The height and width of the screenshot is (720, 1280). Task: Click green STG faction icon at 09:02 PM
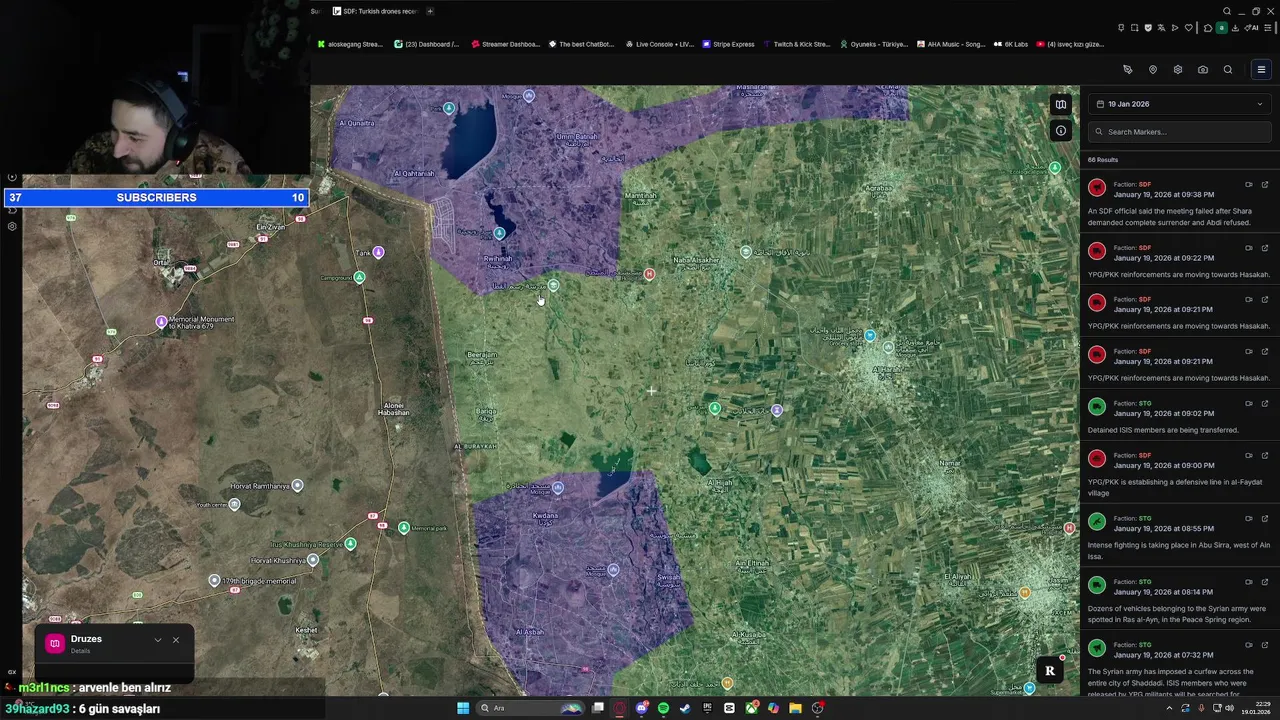point(1097,406)
